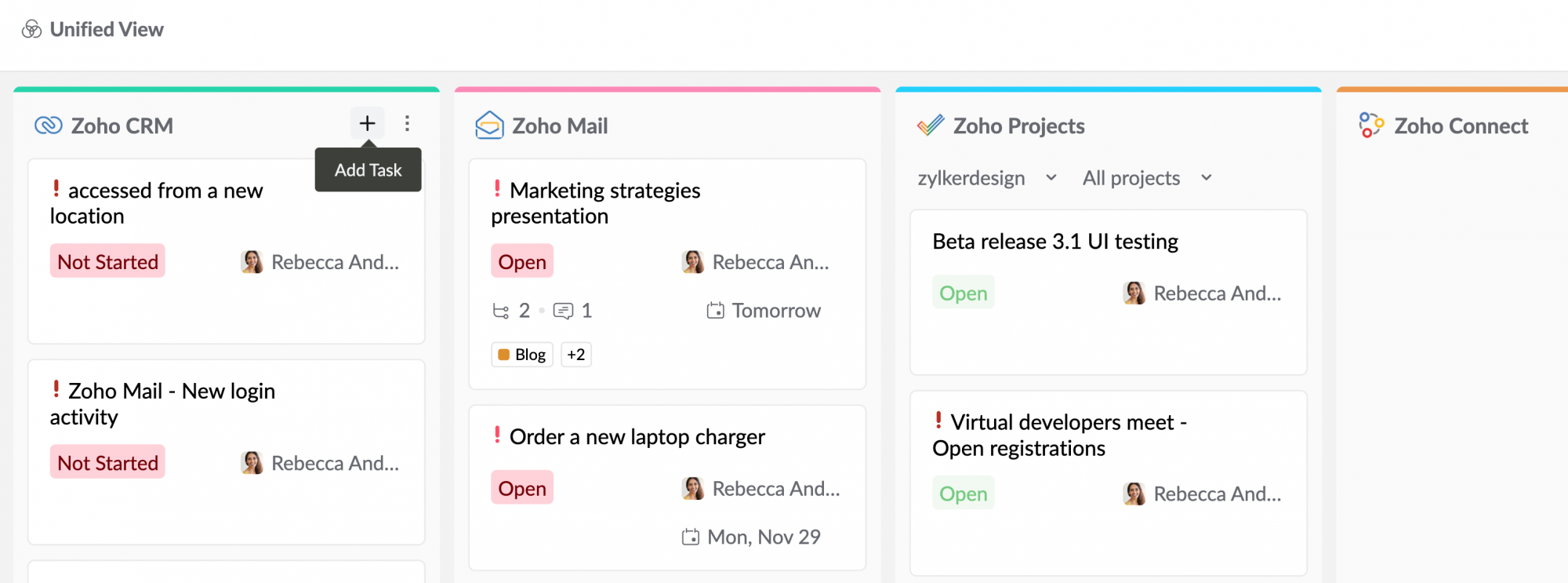Click the Zoho CRM logo icon
Image resolution: width=1568 pixels, height=583 pixels.
coord(48,126)
